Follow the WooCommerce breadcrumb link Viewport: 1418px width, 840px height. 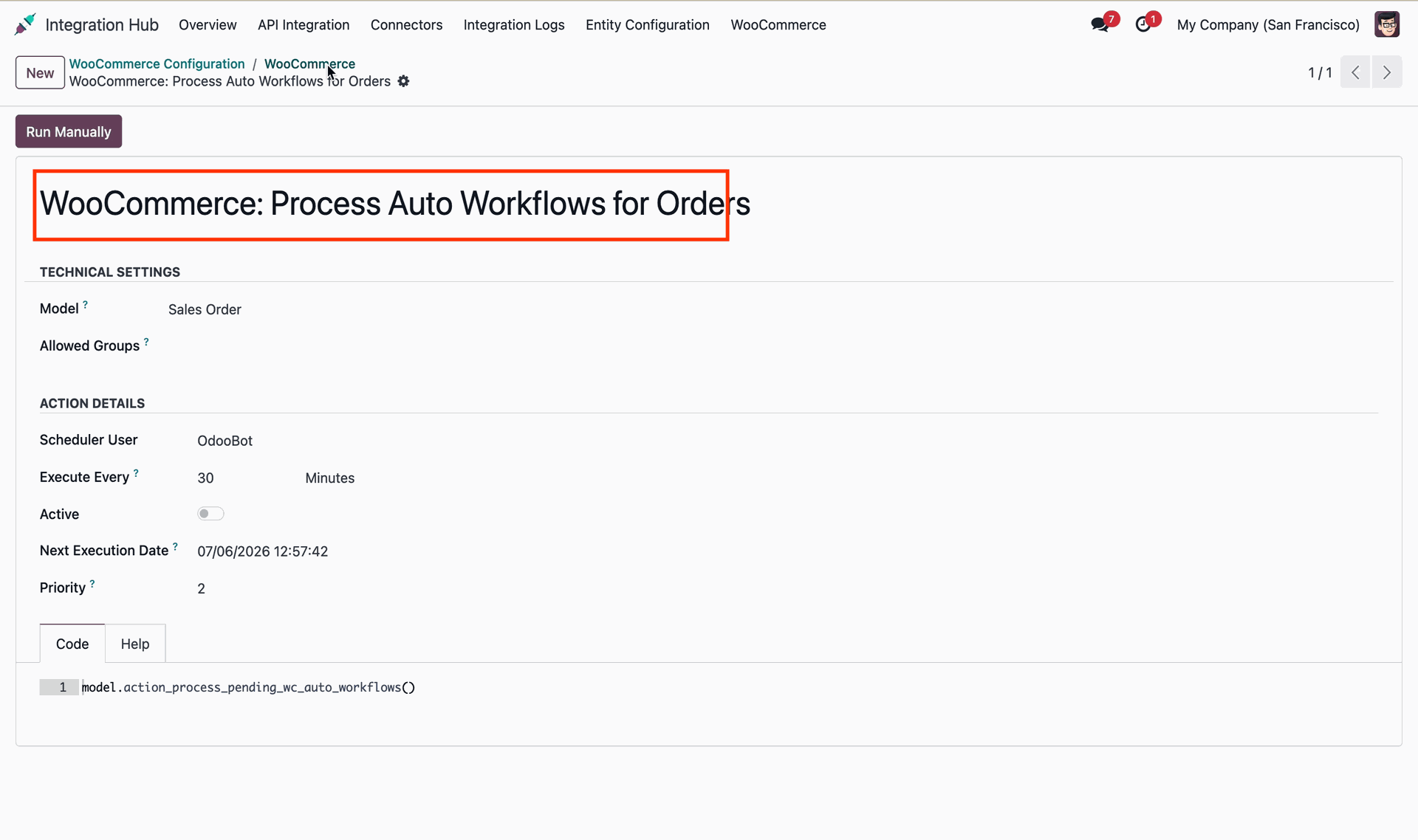pyautogui.click(x=309, y=63)
